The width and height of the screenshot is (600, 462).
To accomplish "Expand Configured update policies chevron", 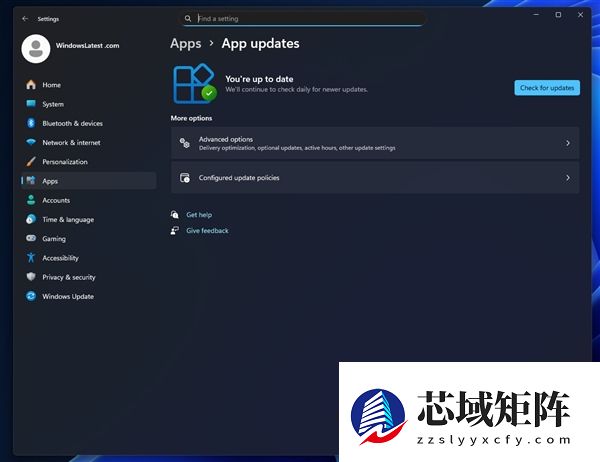I will (x=568, y=178).
